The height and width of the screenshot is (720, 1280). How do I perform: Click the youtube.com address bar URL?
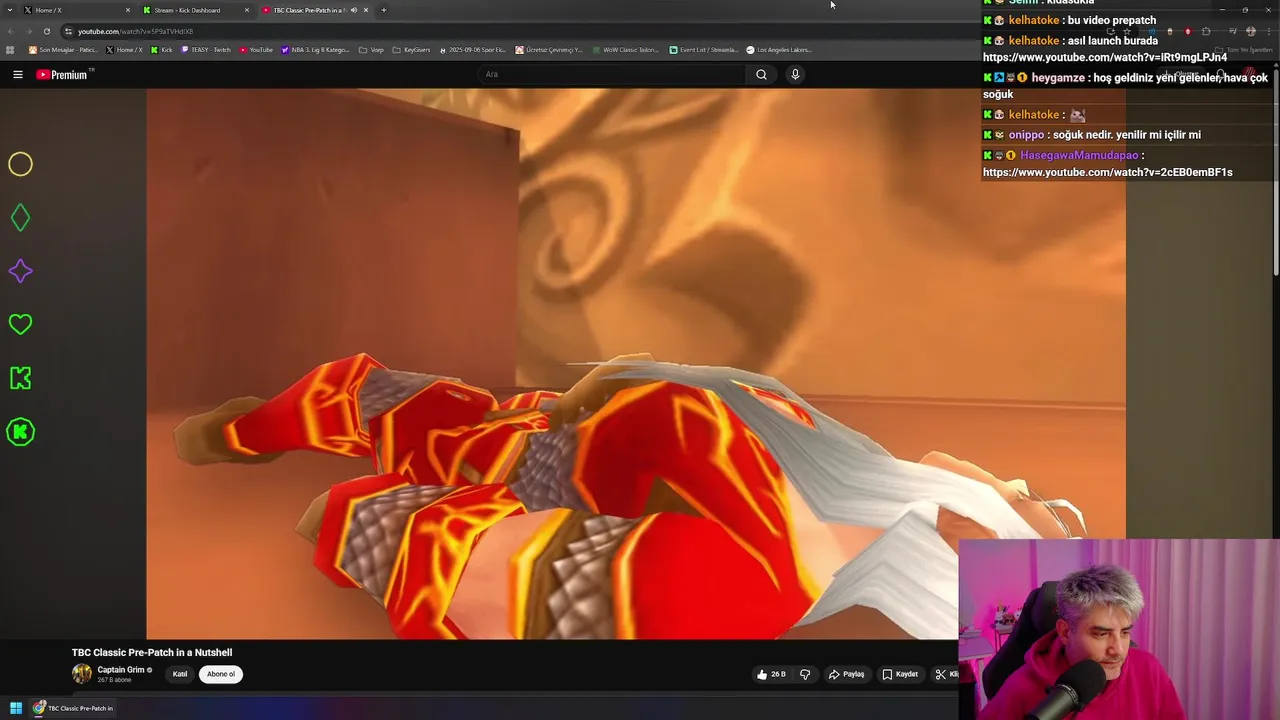tap(135, 31)
